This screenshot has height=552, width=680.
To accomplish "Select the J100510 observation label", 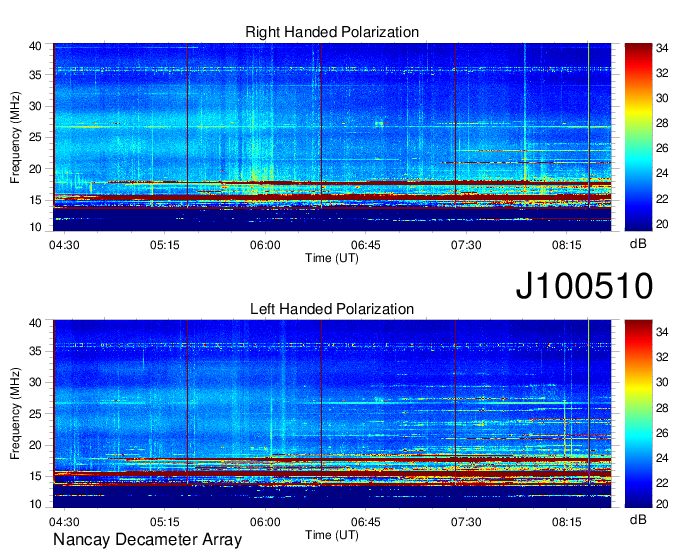I will click(x=584, y=286).
